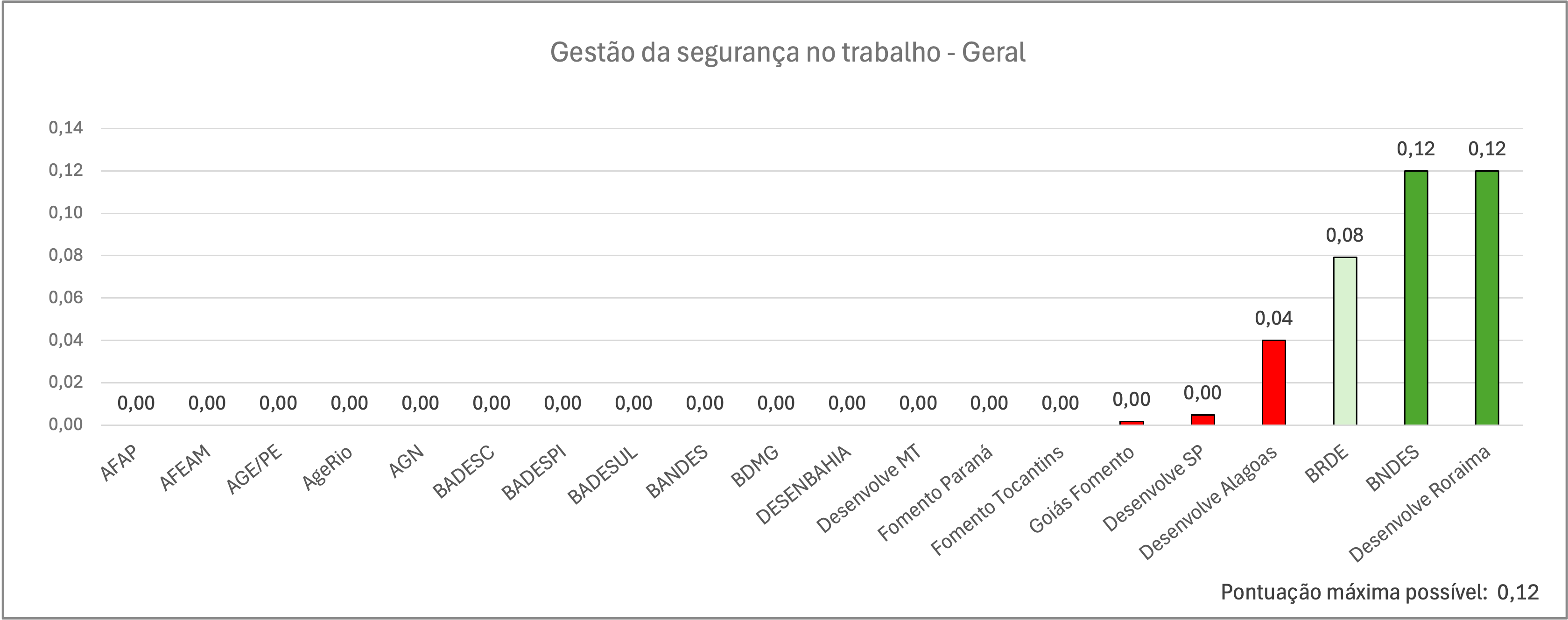Click the 0,08 data label above BRDE
Image resolution: width=1568 pixels, height=620 pixels.
coord(1344,235)
